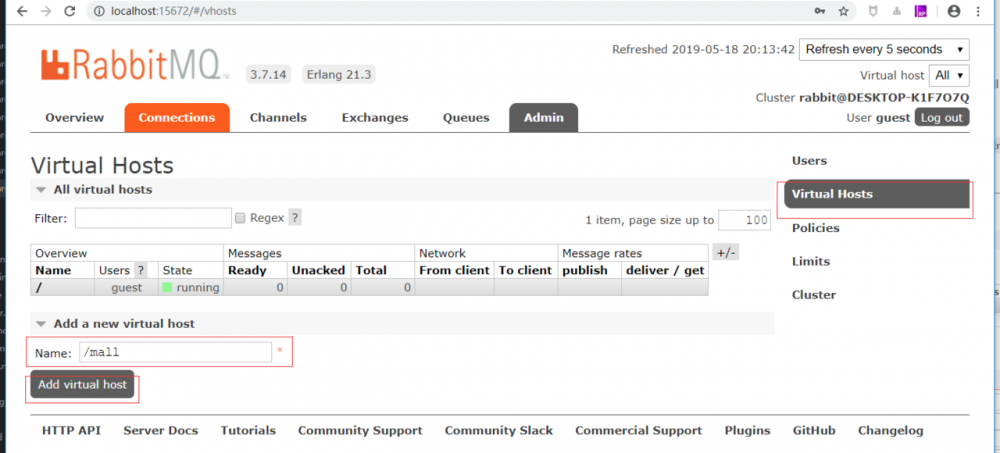Click the Add virtual host button
Image resolution: width=1000 pixels, height=453 pixels.
[82, 385]
